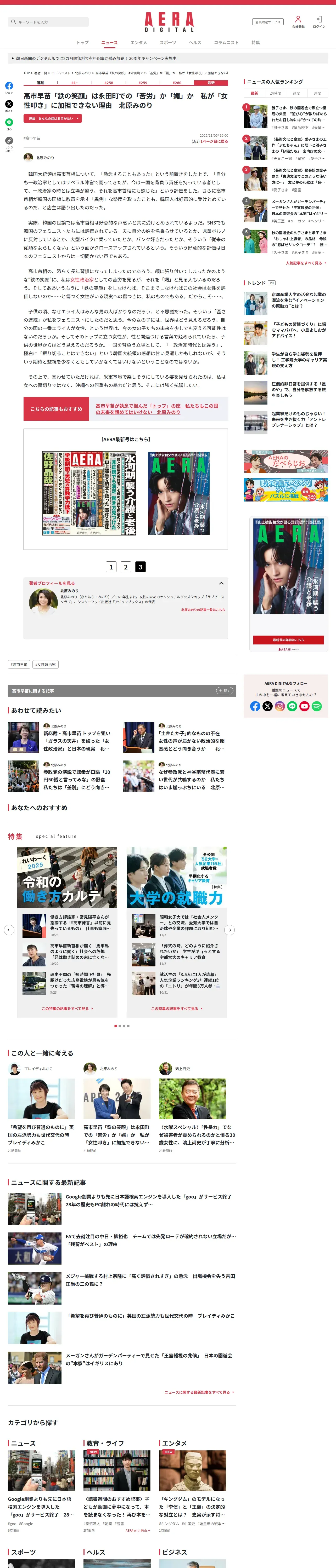Follow AERA on LINE in follow box
The image size is (336, 1568).
tap(292, 706)
